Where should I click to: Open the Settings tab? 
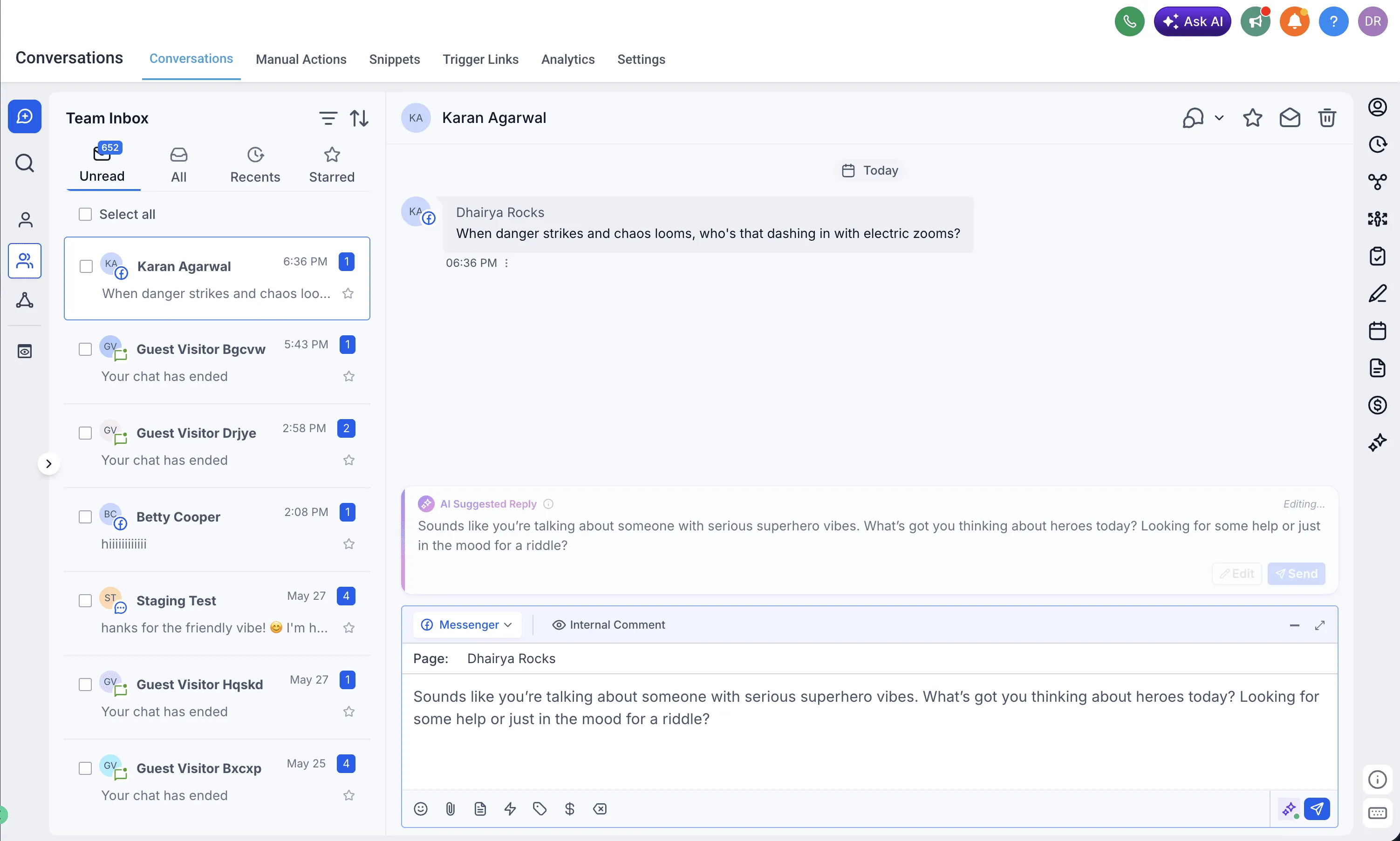(641, 59)
